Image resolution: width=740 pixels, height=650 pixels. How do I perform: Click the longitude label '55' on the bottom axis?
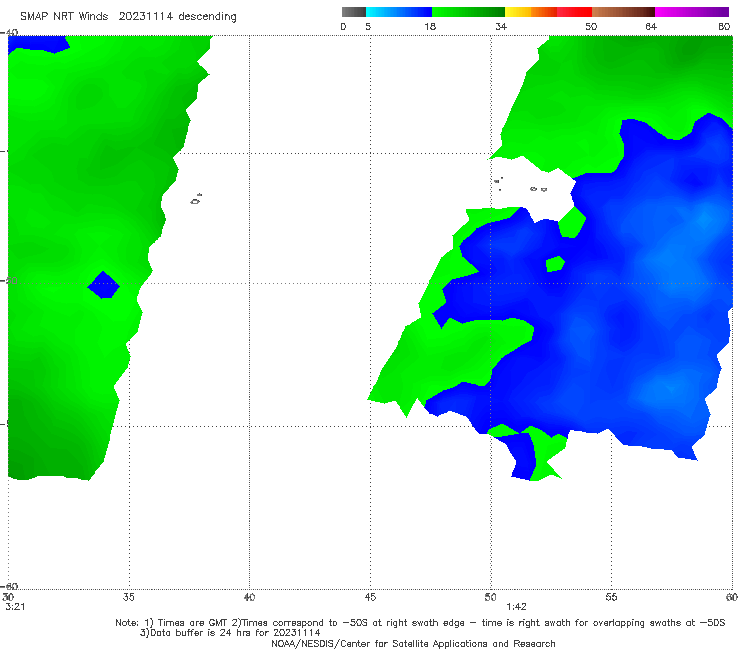611,597
